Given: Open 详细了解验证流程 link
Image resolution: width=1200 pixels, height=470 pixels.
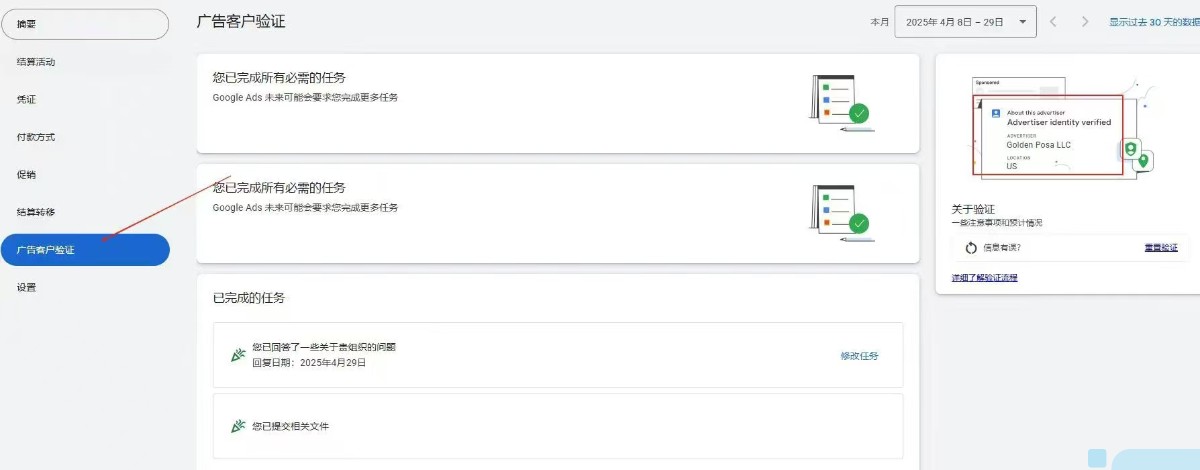Looking at the screenshot, I should tap(984, 277).
